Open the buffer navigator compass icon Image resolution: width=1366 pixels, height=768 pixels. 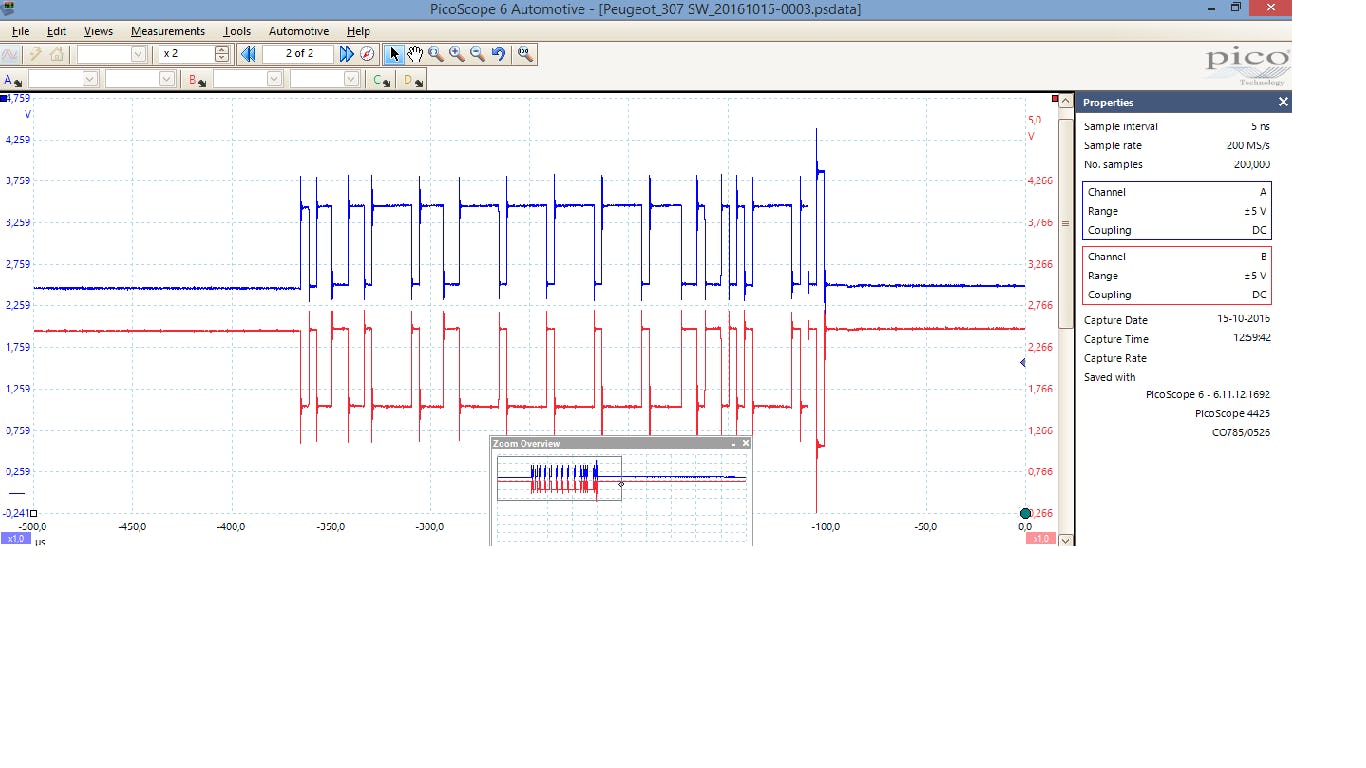coord(366,54)
